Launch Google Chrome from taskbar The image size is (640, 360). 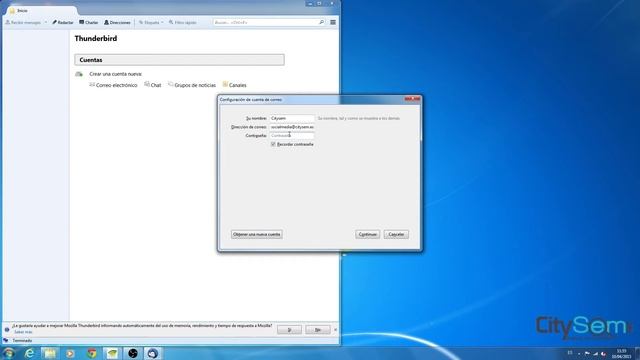[x=91, y=353]
